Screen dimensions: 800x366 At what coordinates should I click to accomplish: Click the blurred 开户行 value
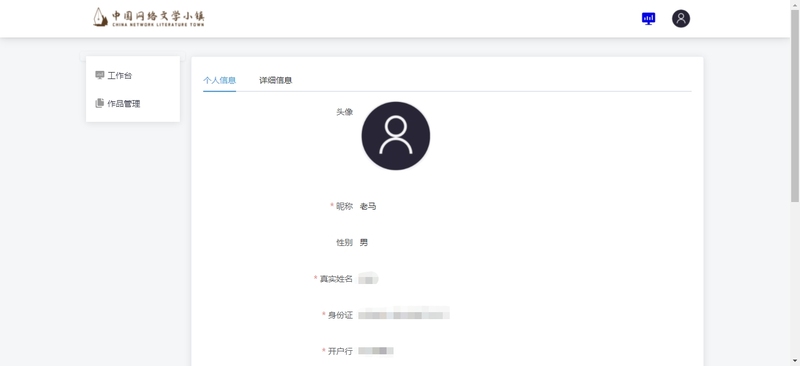click(376, 351)
